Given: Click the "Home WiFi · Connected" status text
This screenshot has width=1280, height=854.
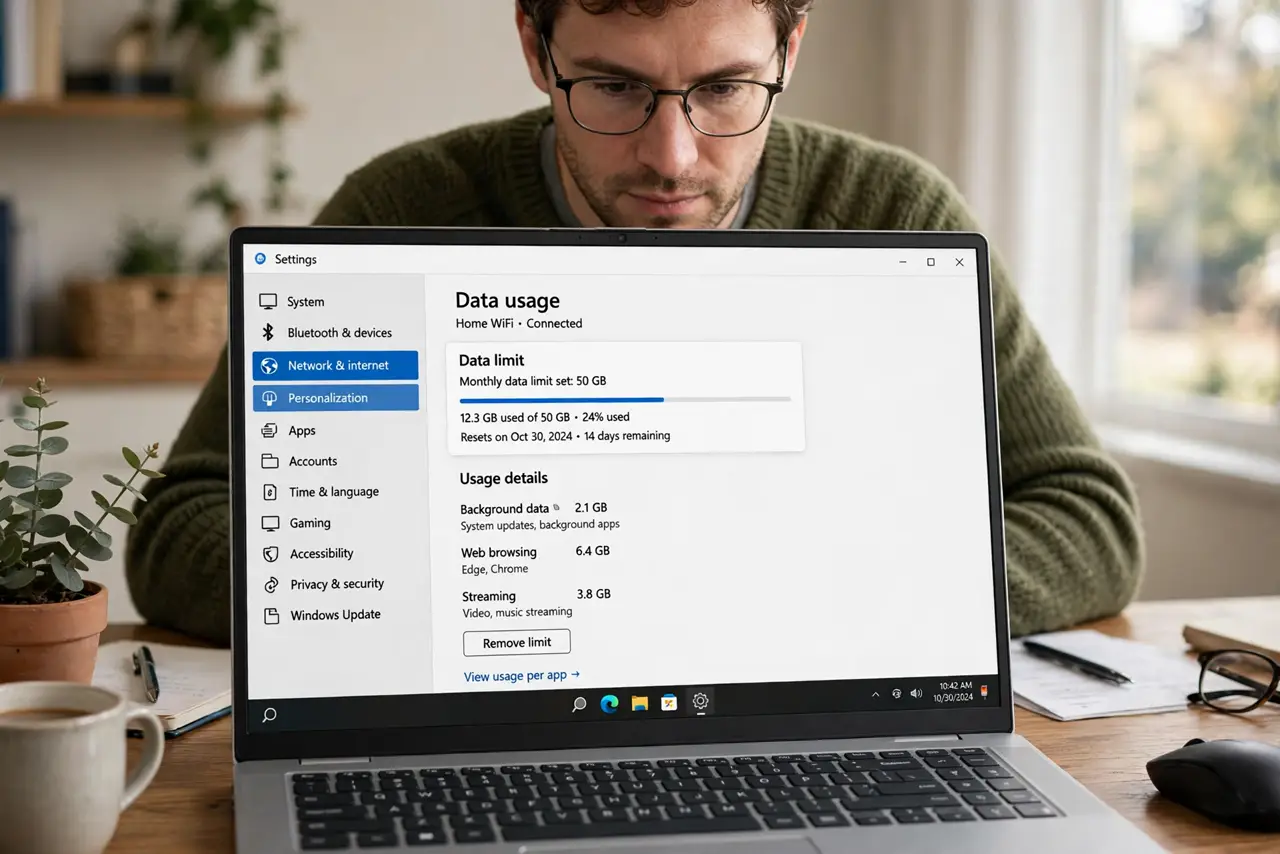Looking at the screenshot, I should [519, 323].
